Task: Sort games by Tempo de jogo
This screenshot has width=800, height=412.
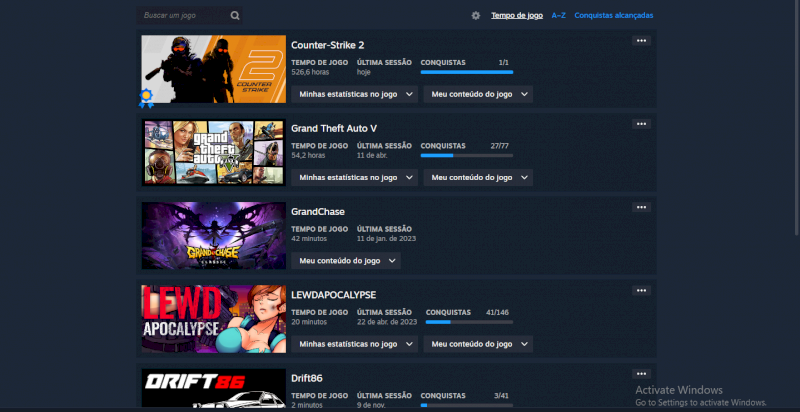Action: click(x=517, y=15)
